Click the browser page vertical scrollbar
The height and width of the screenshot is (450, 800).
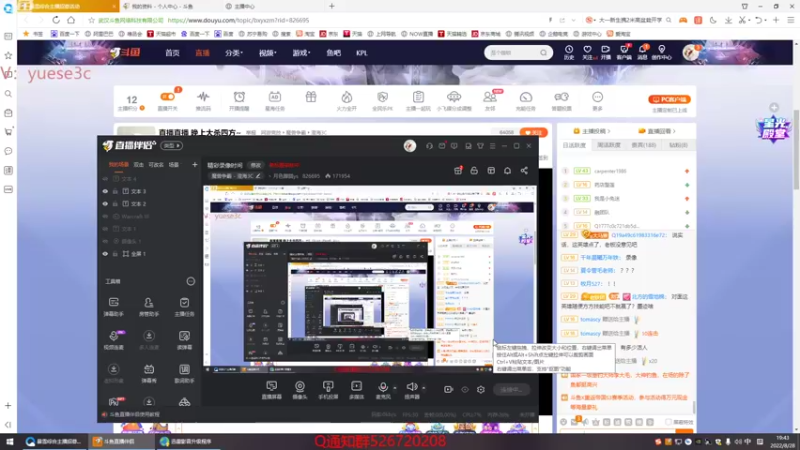pyautogui.click(x=796, y=148)
